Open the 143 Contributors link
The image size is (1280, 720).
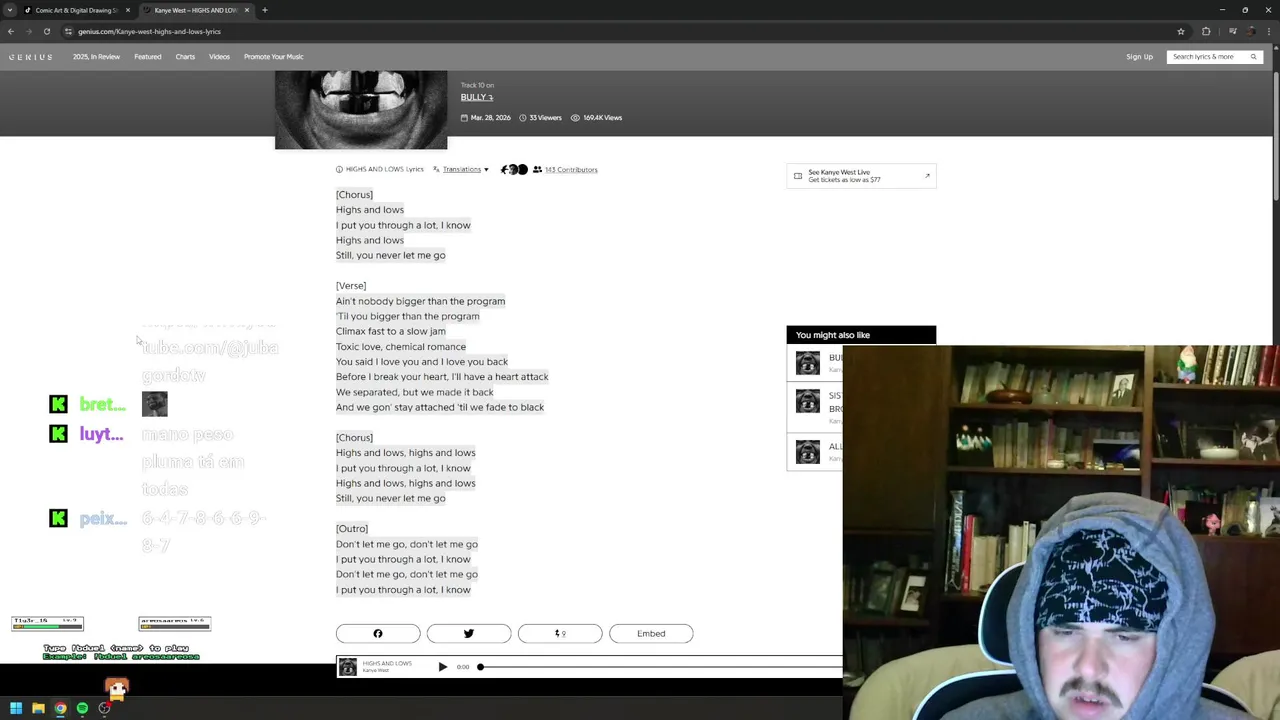[x=571, y=169]
